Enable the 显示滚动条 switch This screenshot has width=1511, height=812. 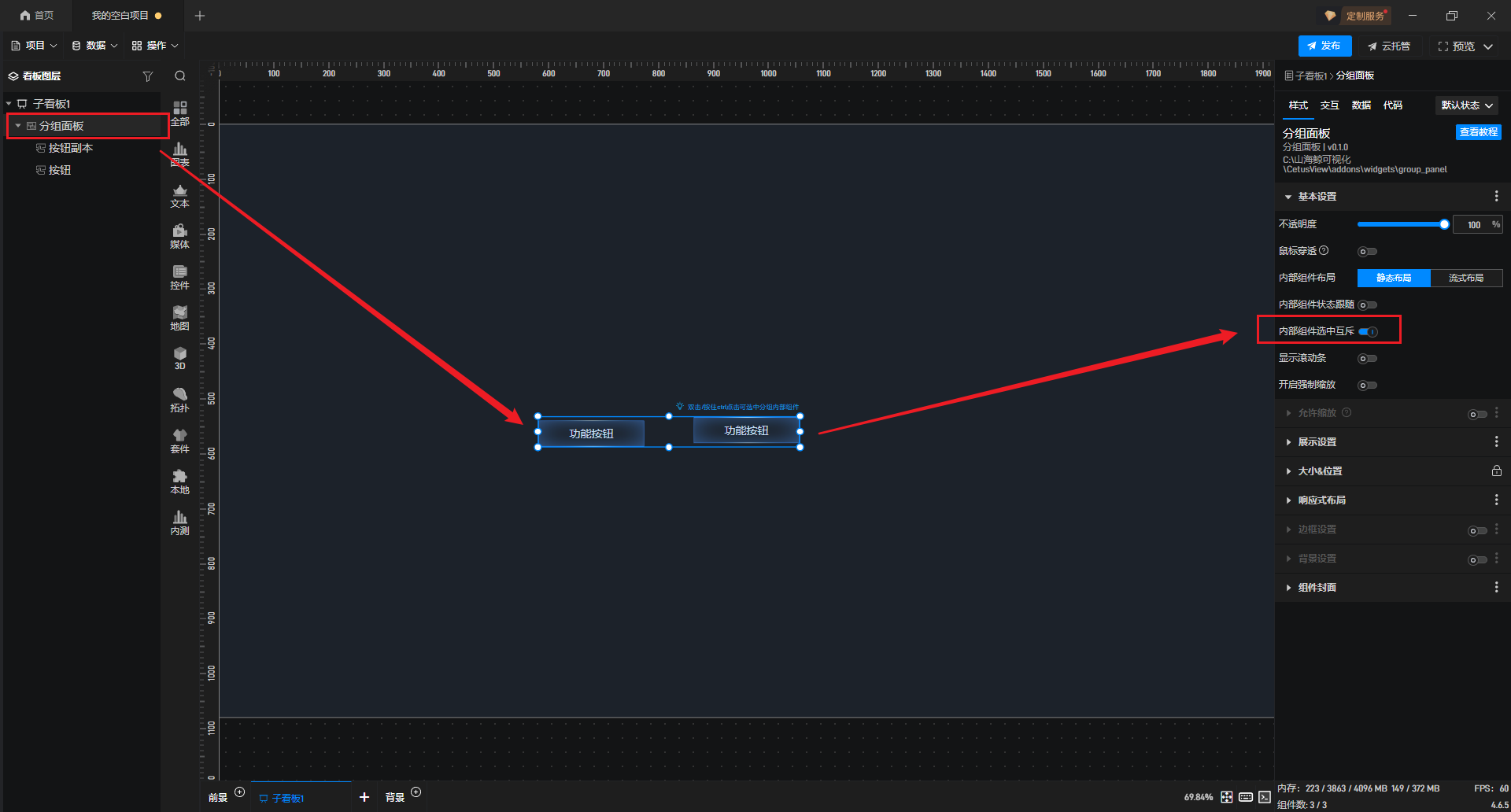[x=1368, y=359]
